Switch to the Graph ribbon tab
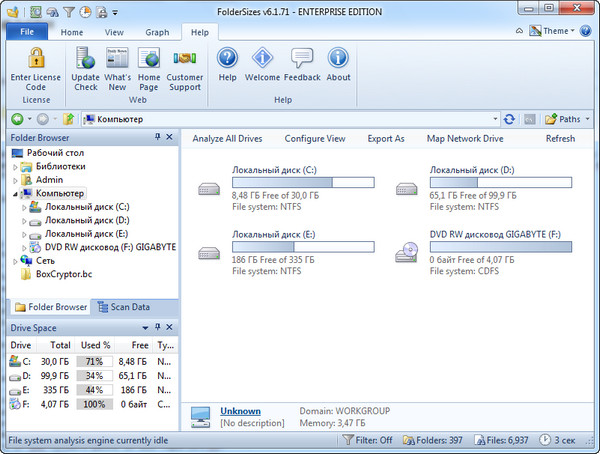The image size is (600, 454). pyautogui.click(x=157, y=32)
